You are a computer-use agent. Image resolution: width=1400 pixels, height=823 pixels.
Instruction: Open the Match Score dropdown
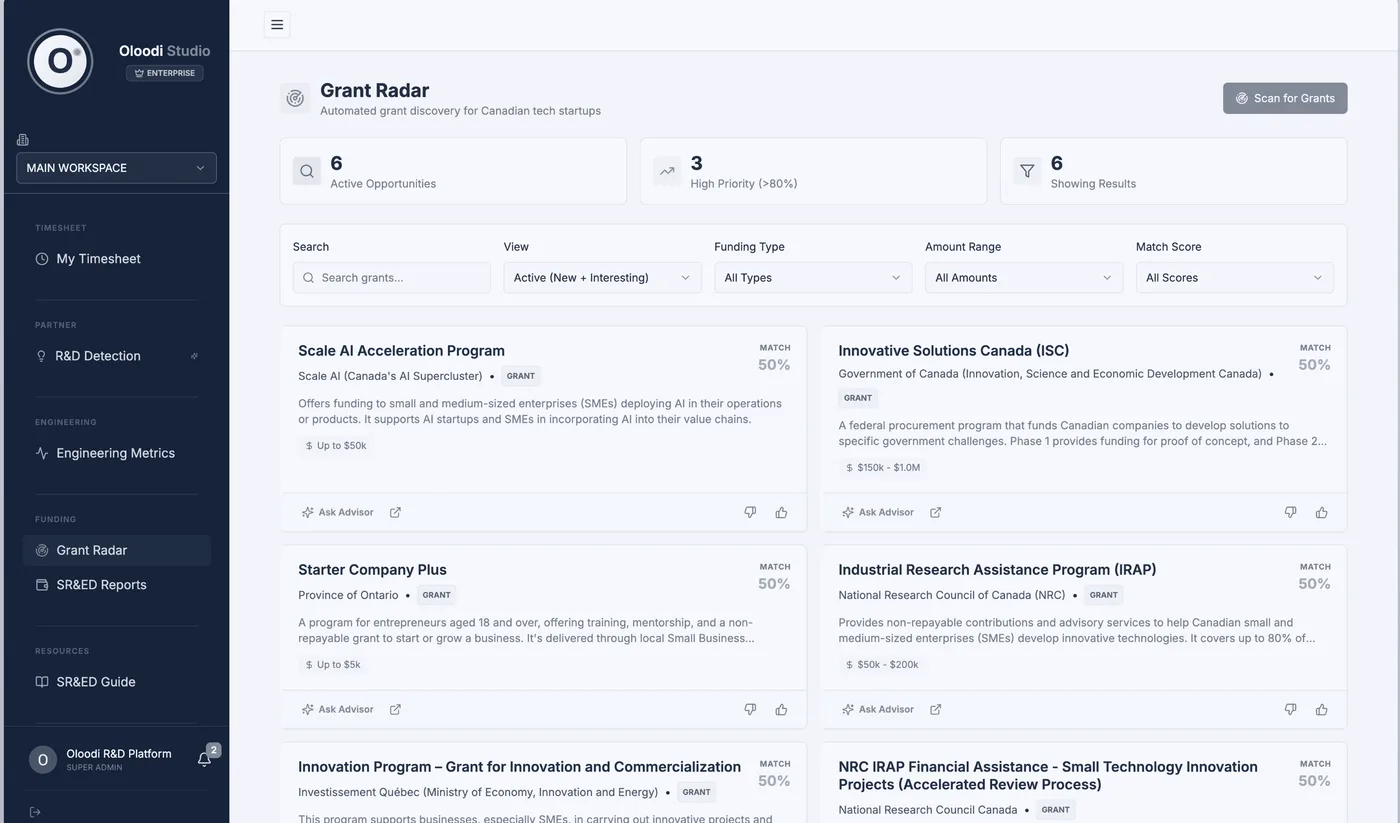pyautogui.click(x=1234, y=278)
